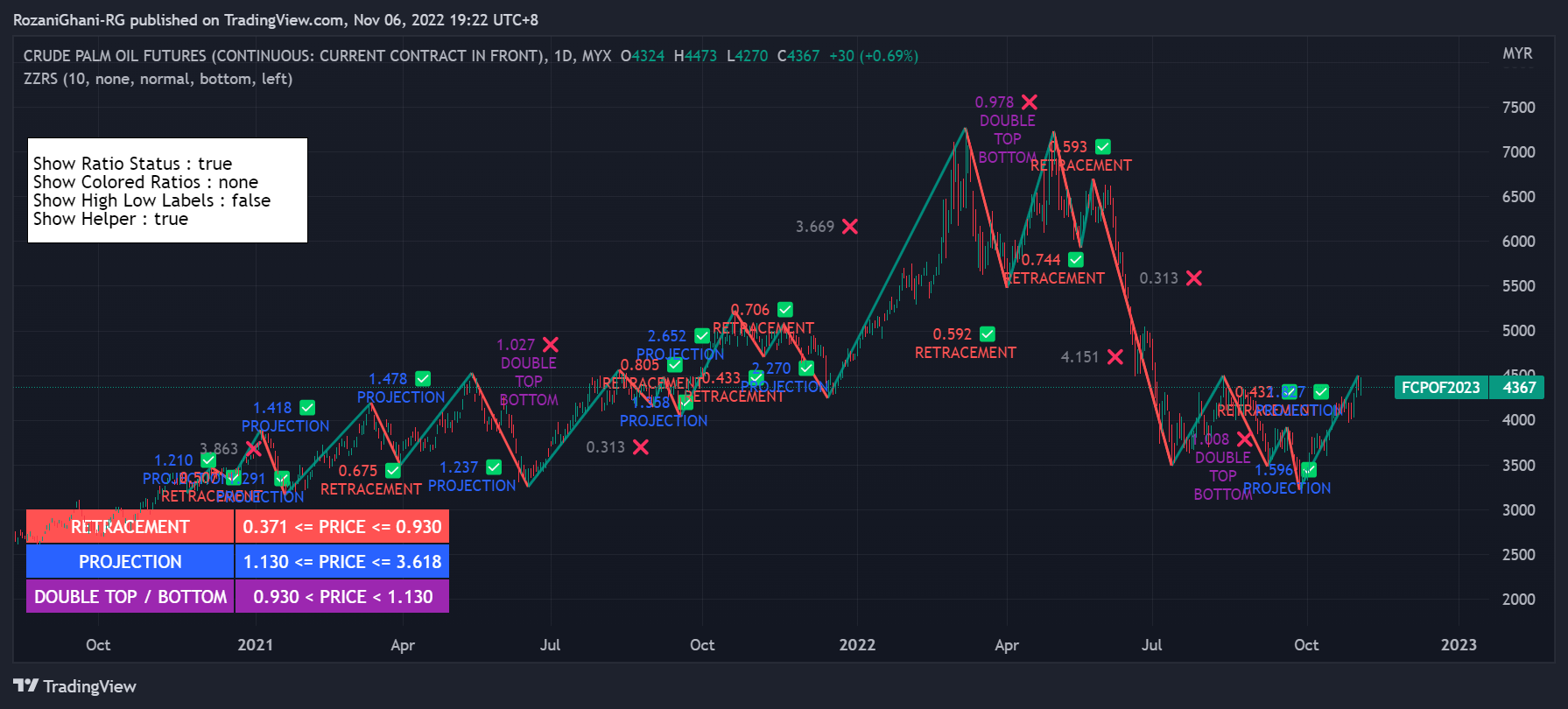
Task: Click the green checkmark beside 2.270
Action: coord(806,369)
